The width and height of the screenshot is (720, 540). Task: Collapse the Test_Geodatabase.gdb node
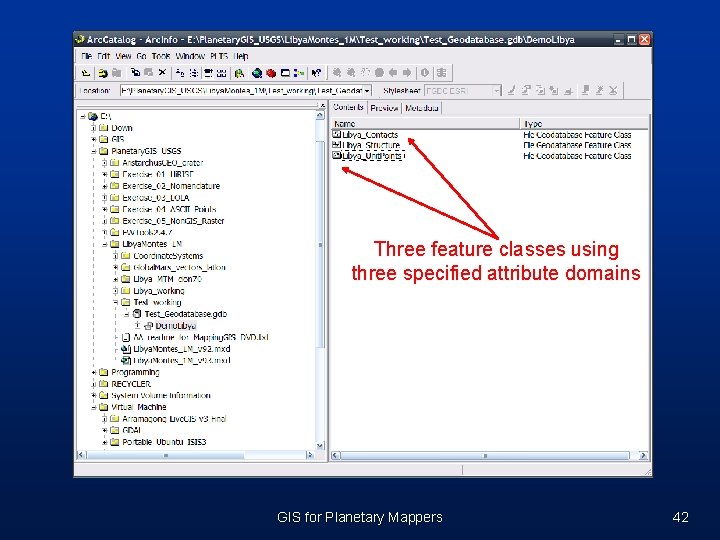(126, 314)
